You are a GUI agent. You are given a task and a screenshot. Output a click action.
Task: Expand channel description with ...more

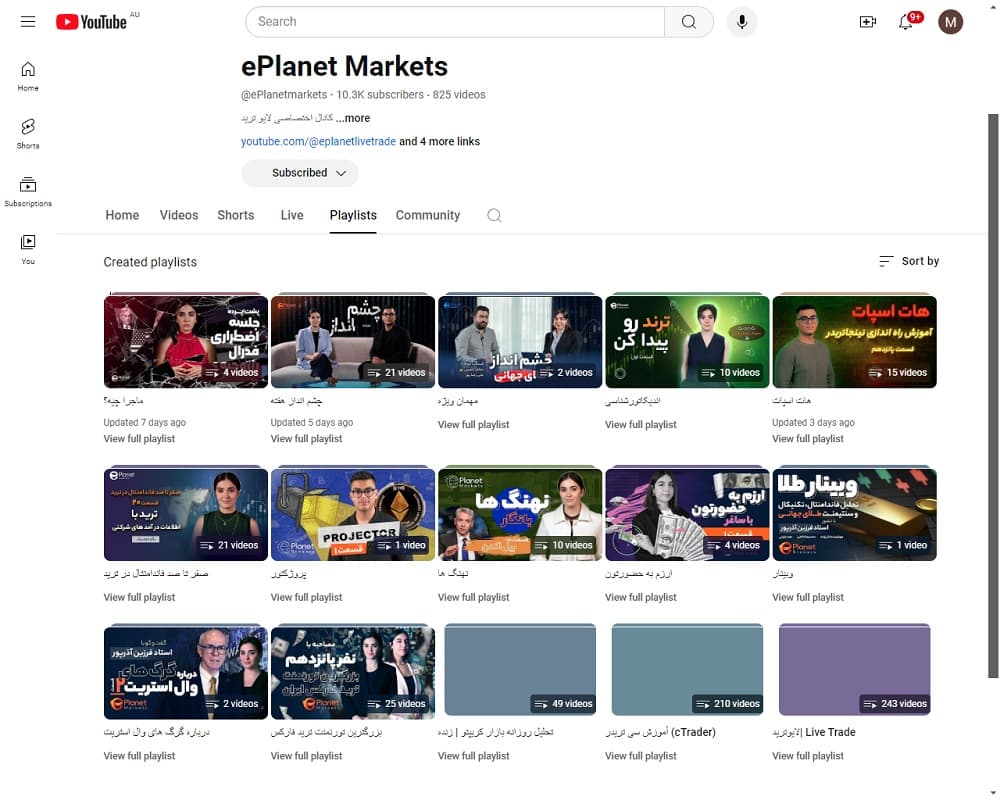pos(353,118)
